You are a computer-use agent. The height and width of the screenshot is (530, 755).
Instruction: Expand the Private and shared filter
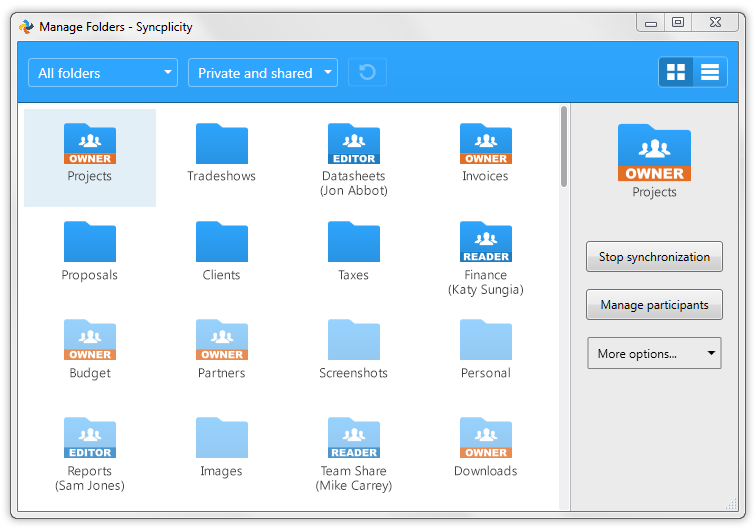pyautogui.click(x=263, y=73)
